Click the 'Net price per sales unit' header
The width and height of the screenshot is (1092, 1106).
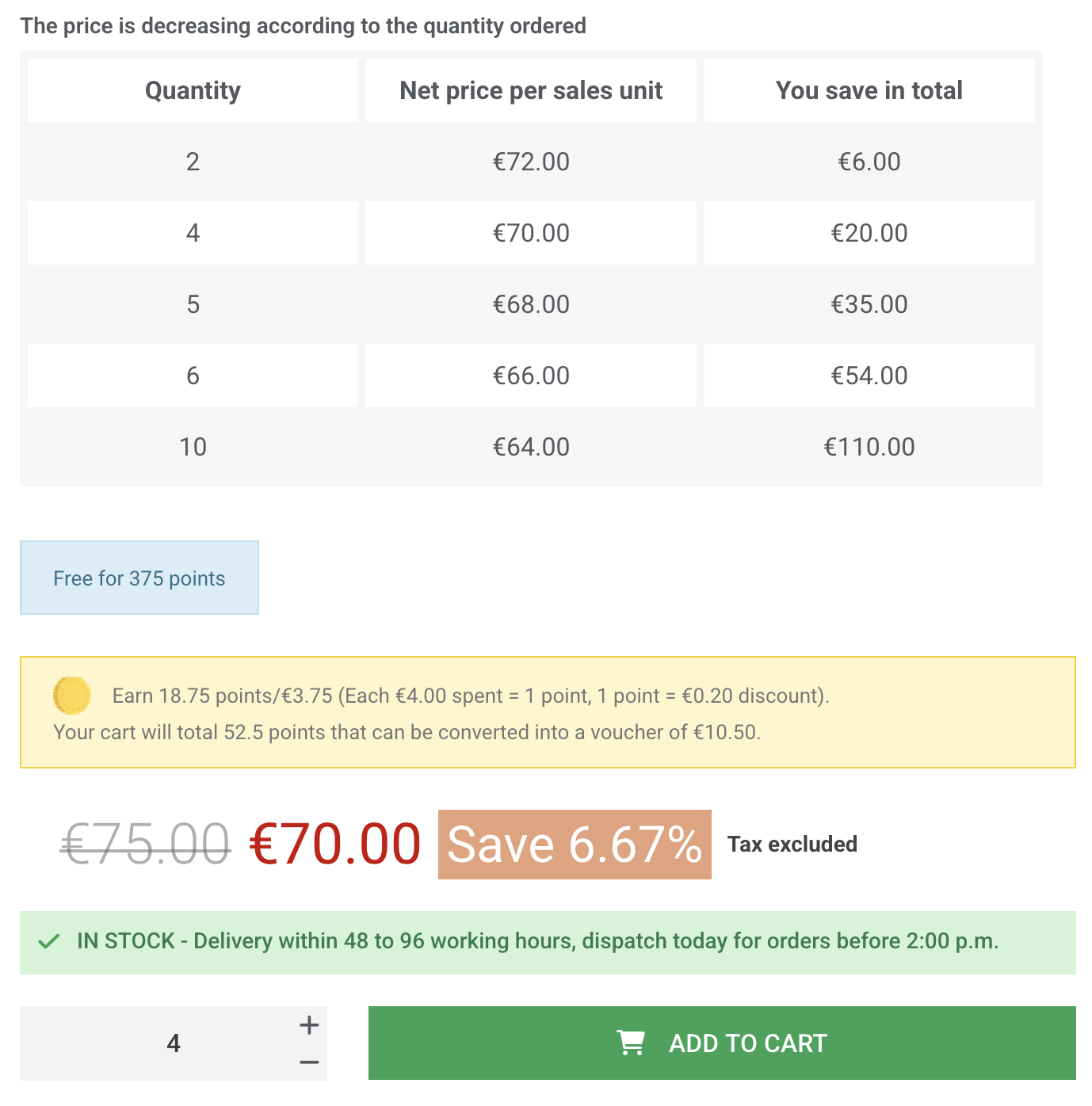(x=531, y=90)
